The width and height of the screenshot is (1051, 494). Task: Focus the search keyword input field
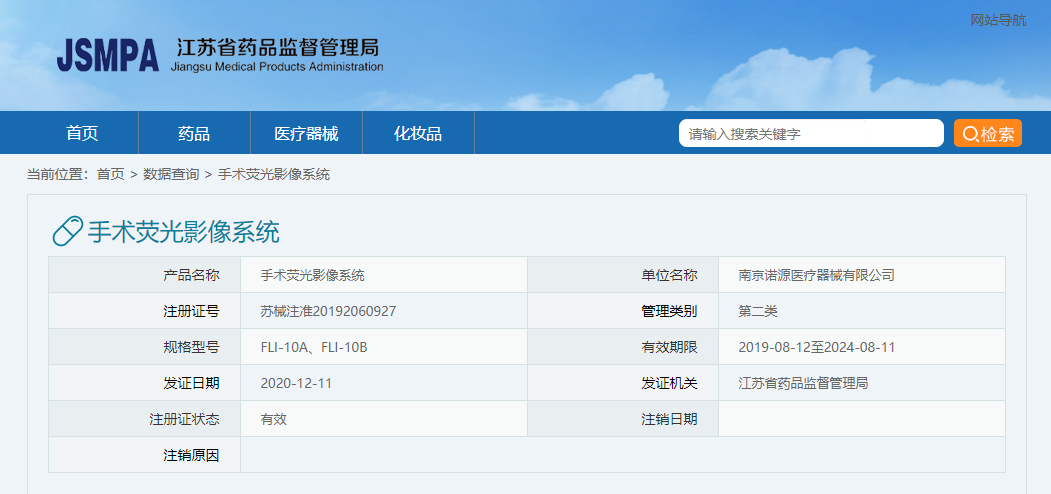[811, 133]
